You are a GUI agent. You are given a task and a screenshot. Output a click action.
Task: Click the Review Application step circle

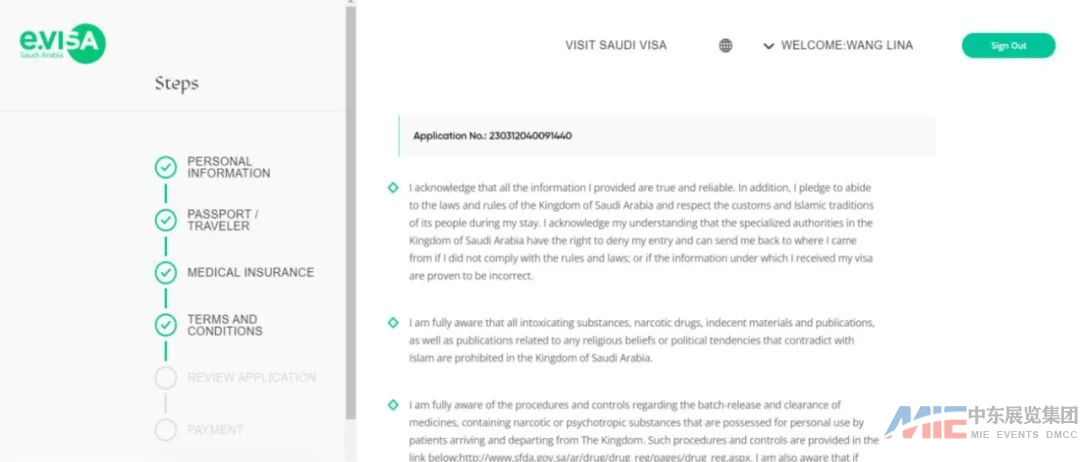click(166, 378)
